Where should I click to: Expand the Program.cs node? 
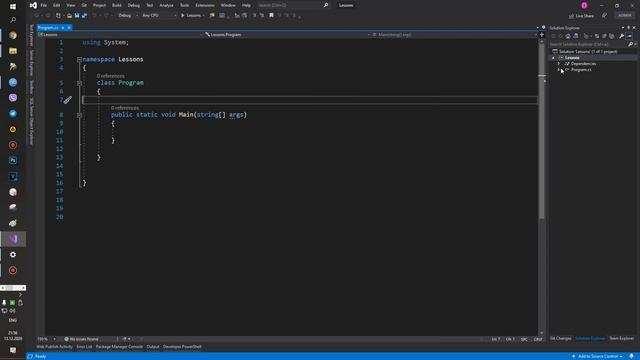click(x=559, y=70)
